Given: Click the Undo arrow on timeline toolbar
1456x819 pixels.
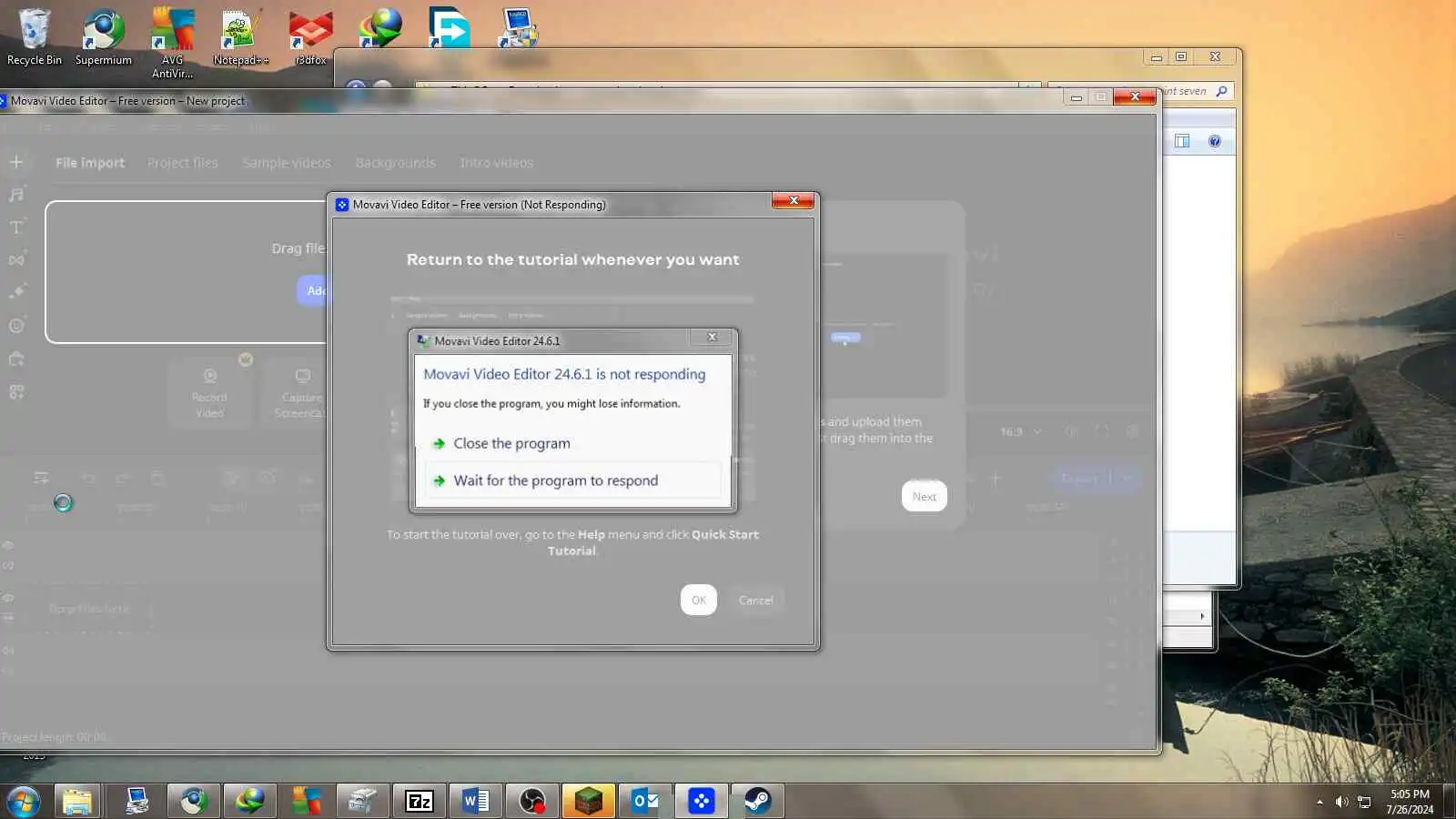Looking at the screenshot, I should (88, 478).
